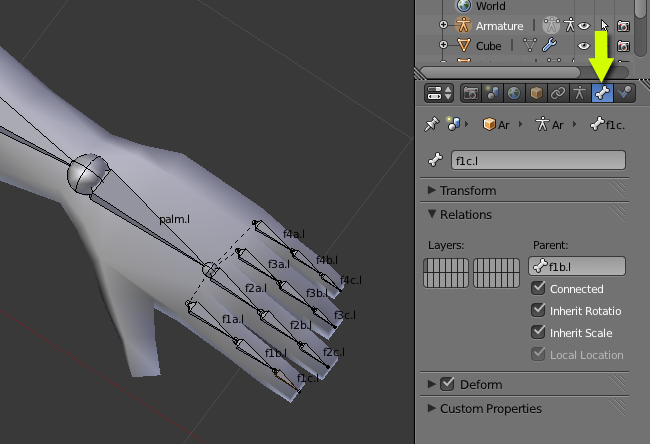
Task: Expand the Cube tree row
Action: 443,44
